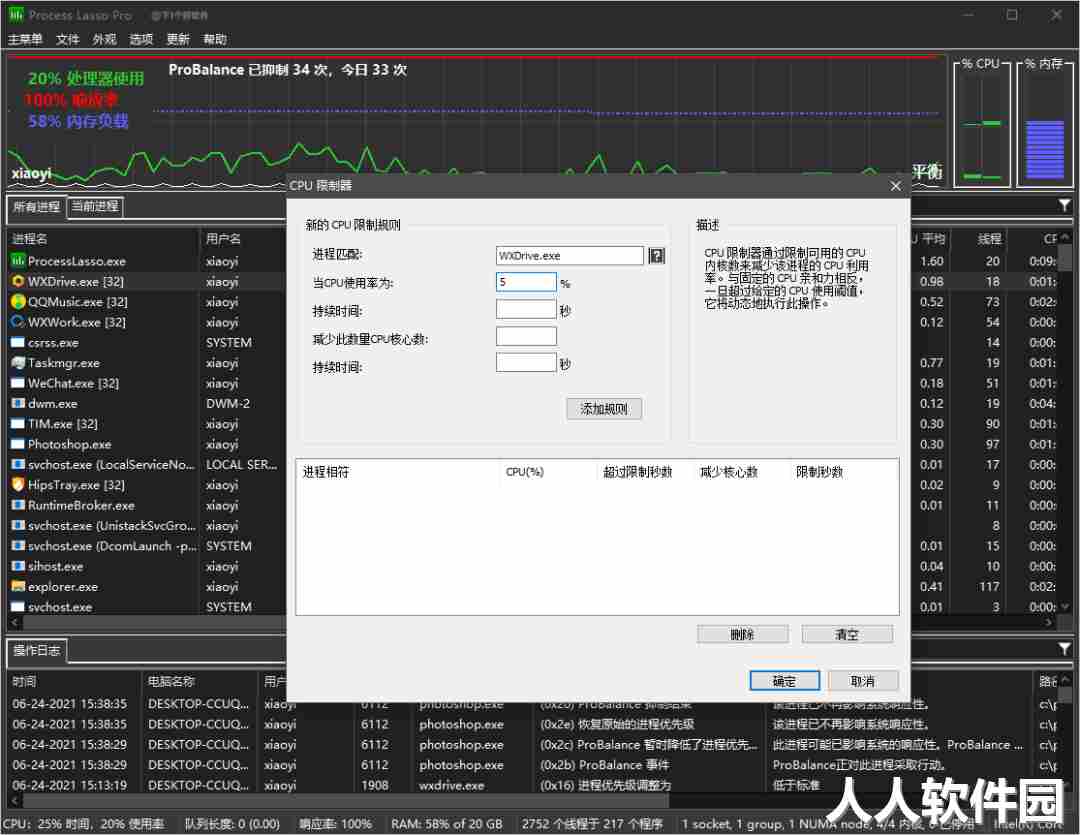Open the 更新 menu
The width and height of the screenshot is (1080, 835).
pos(178,39)
